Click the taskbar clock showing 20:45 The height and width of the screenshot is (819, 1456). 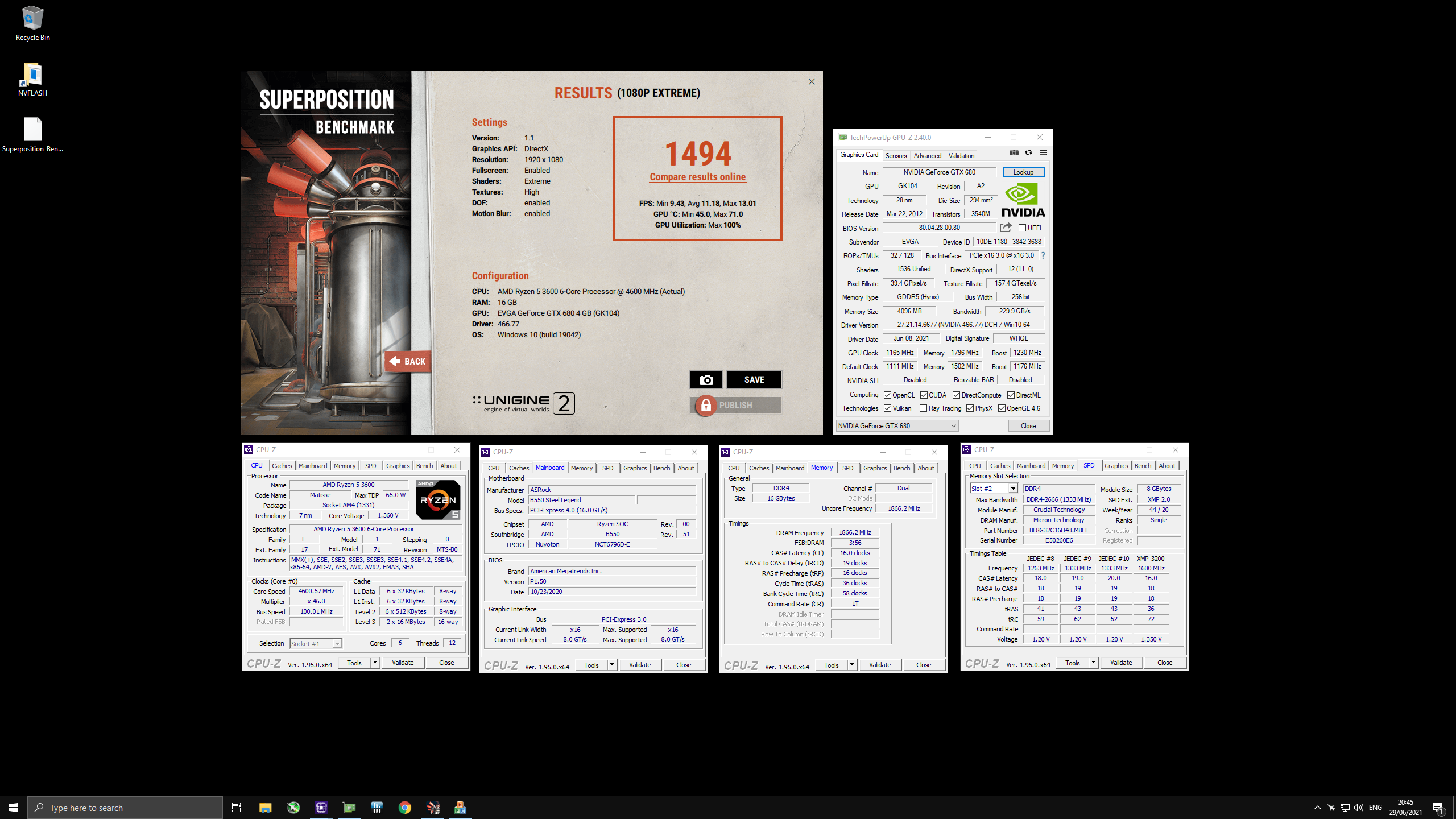point(1405,808)
